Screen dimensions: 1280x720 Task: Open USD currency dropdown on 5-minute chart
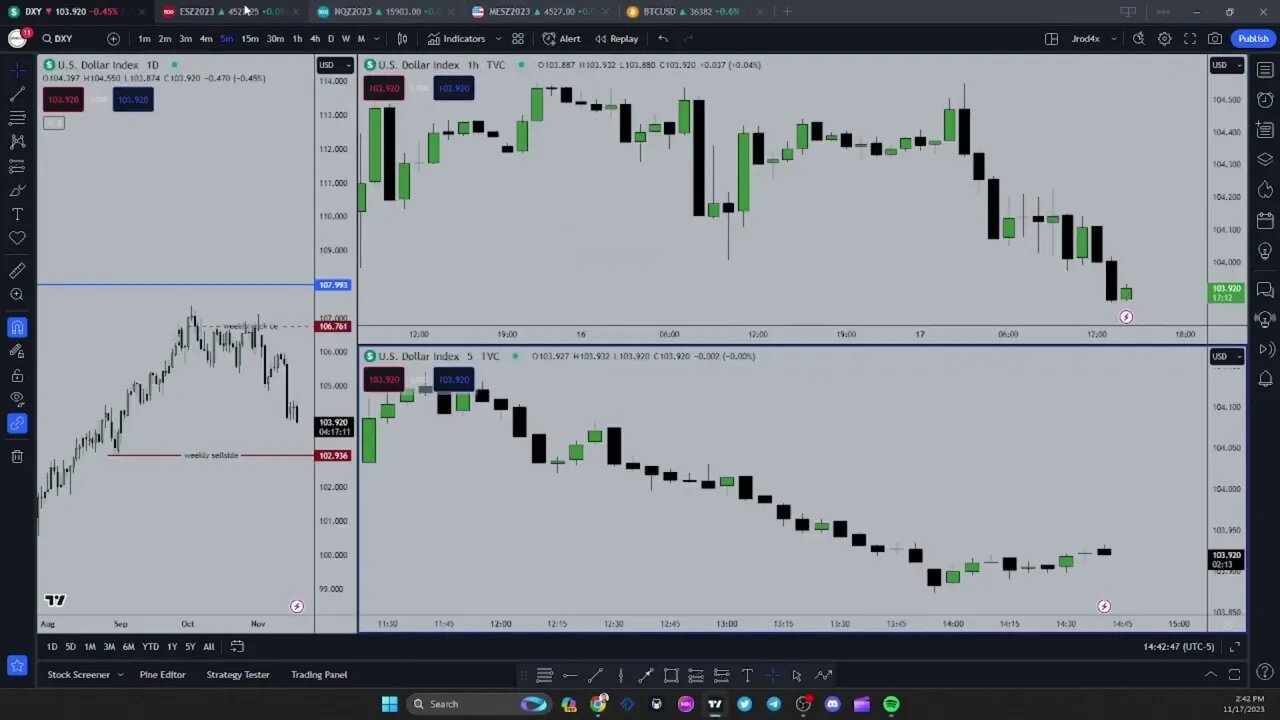pyautogui.click(x=1227, y=356)
